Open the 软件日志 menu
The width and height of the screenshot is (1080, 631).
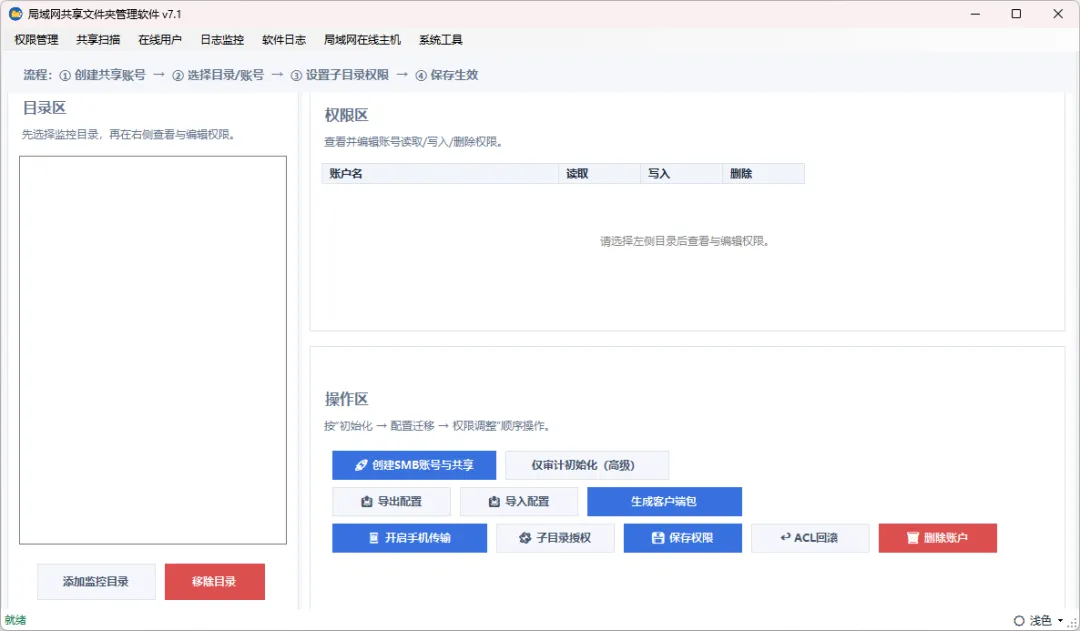(x=284, y=40)
